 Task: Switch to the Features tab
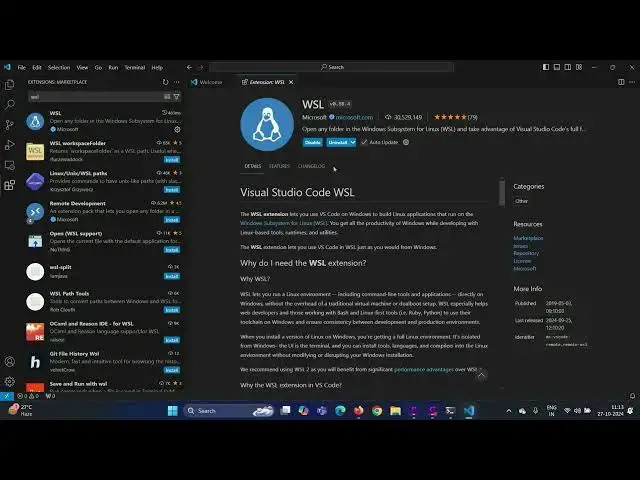coord(279,166)
